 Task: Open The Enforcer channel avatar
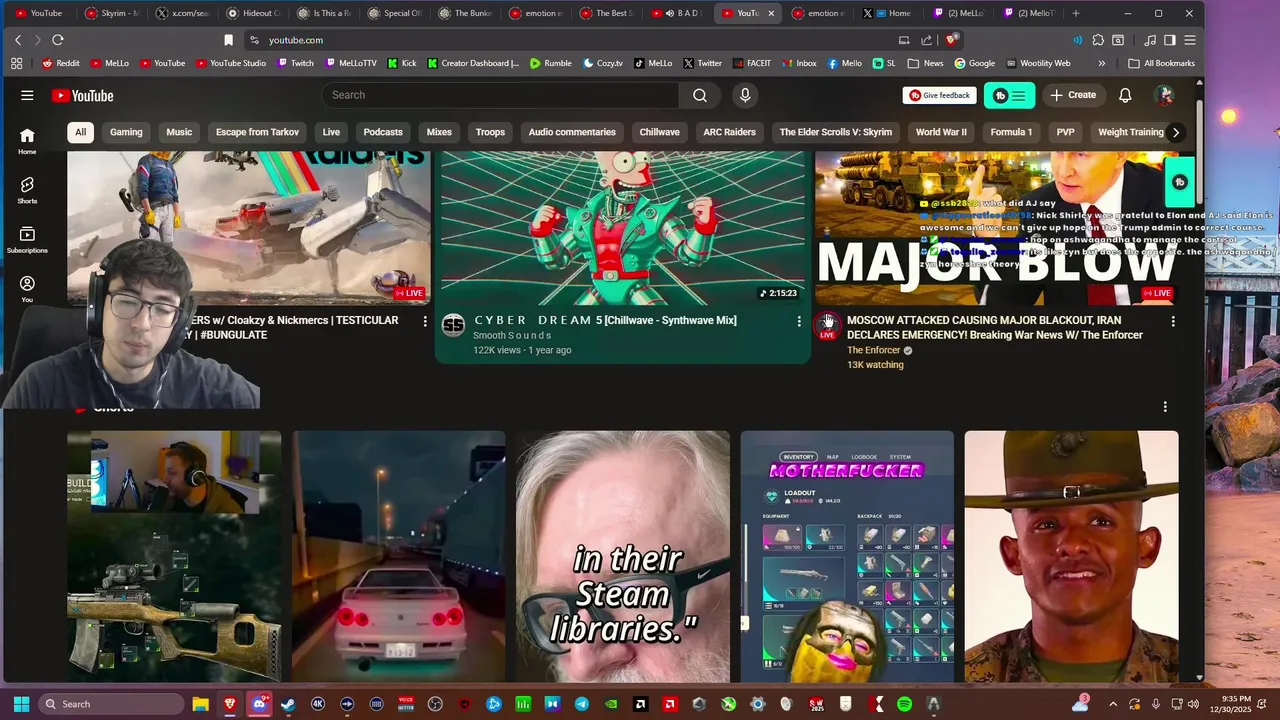tap(827, 325)
